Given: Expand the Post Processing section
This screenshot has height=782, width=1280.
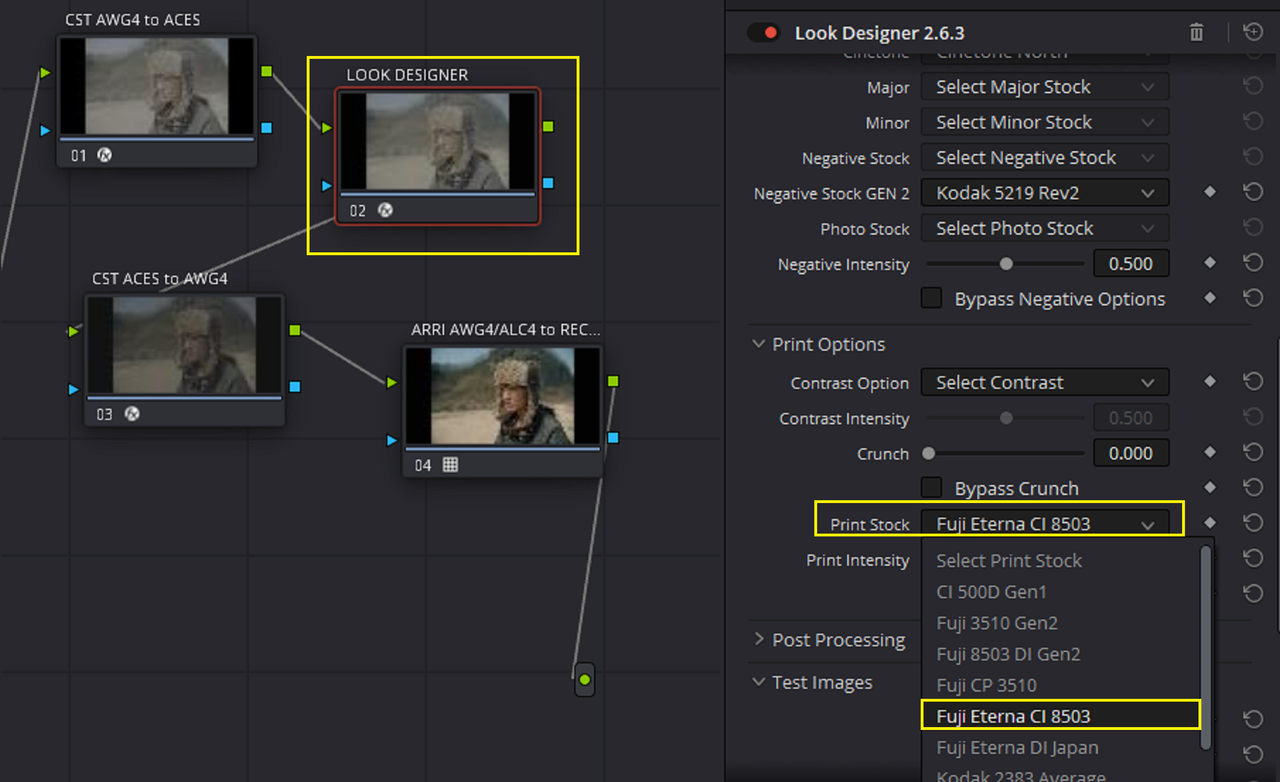Looking at the screenshot, I should coord(759,640).
